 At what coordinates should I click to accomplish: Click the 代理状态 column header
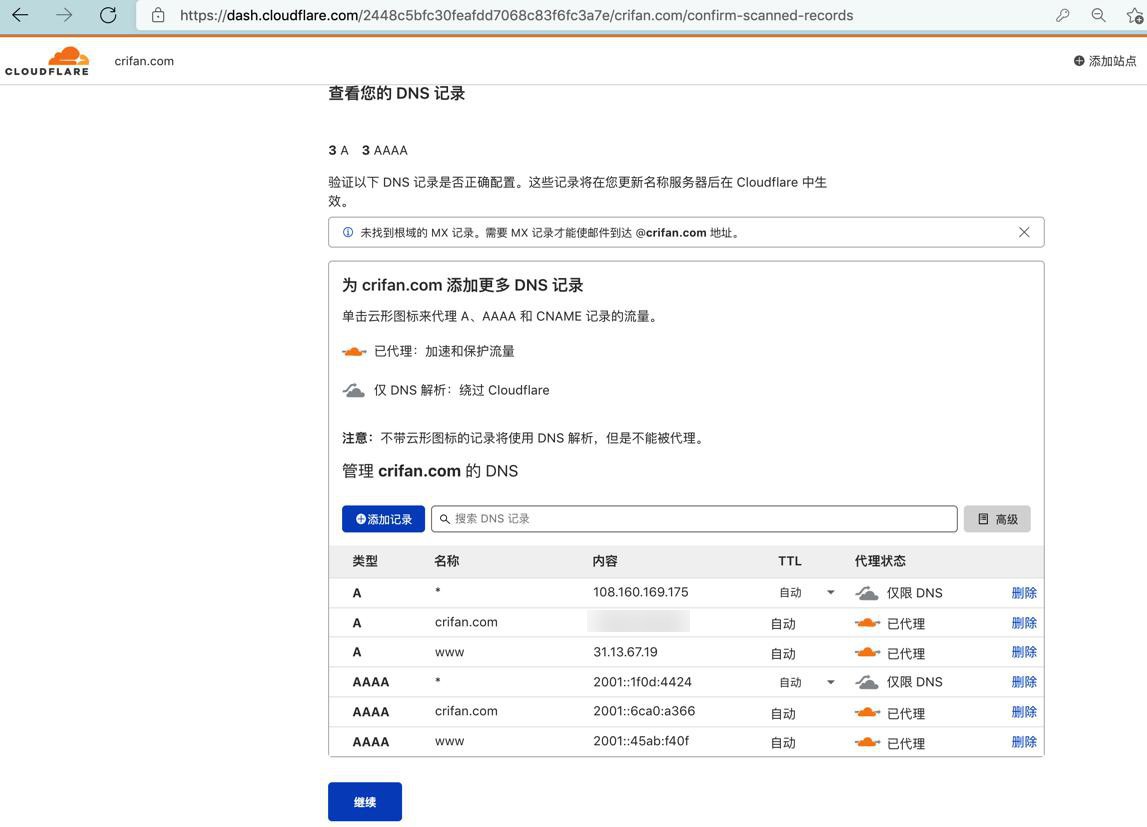click(880, 562)
